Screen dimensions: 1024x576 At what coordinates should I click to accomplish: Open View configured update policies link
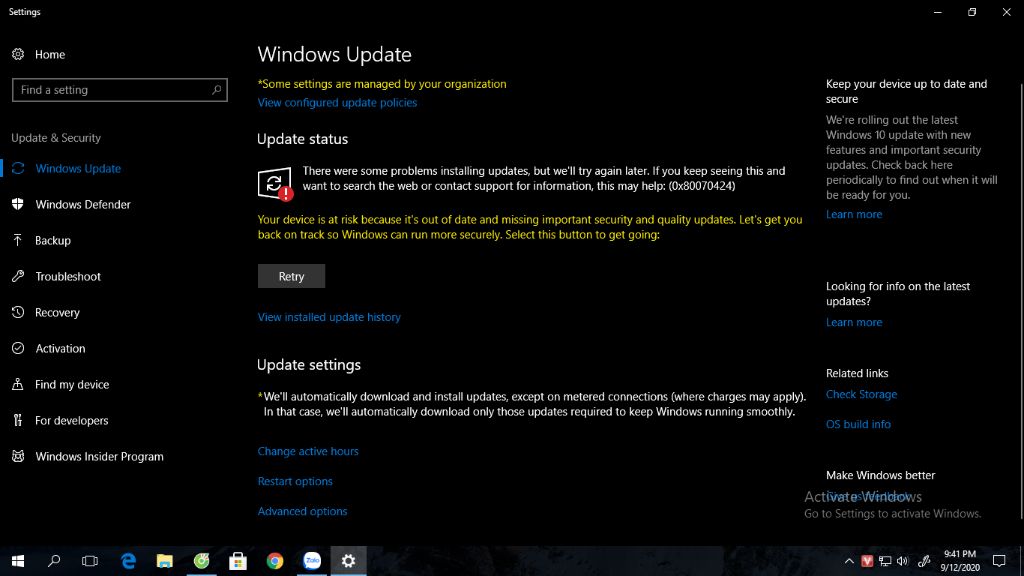pyautogui.click(x=337, y=103)
